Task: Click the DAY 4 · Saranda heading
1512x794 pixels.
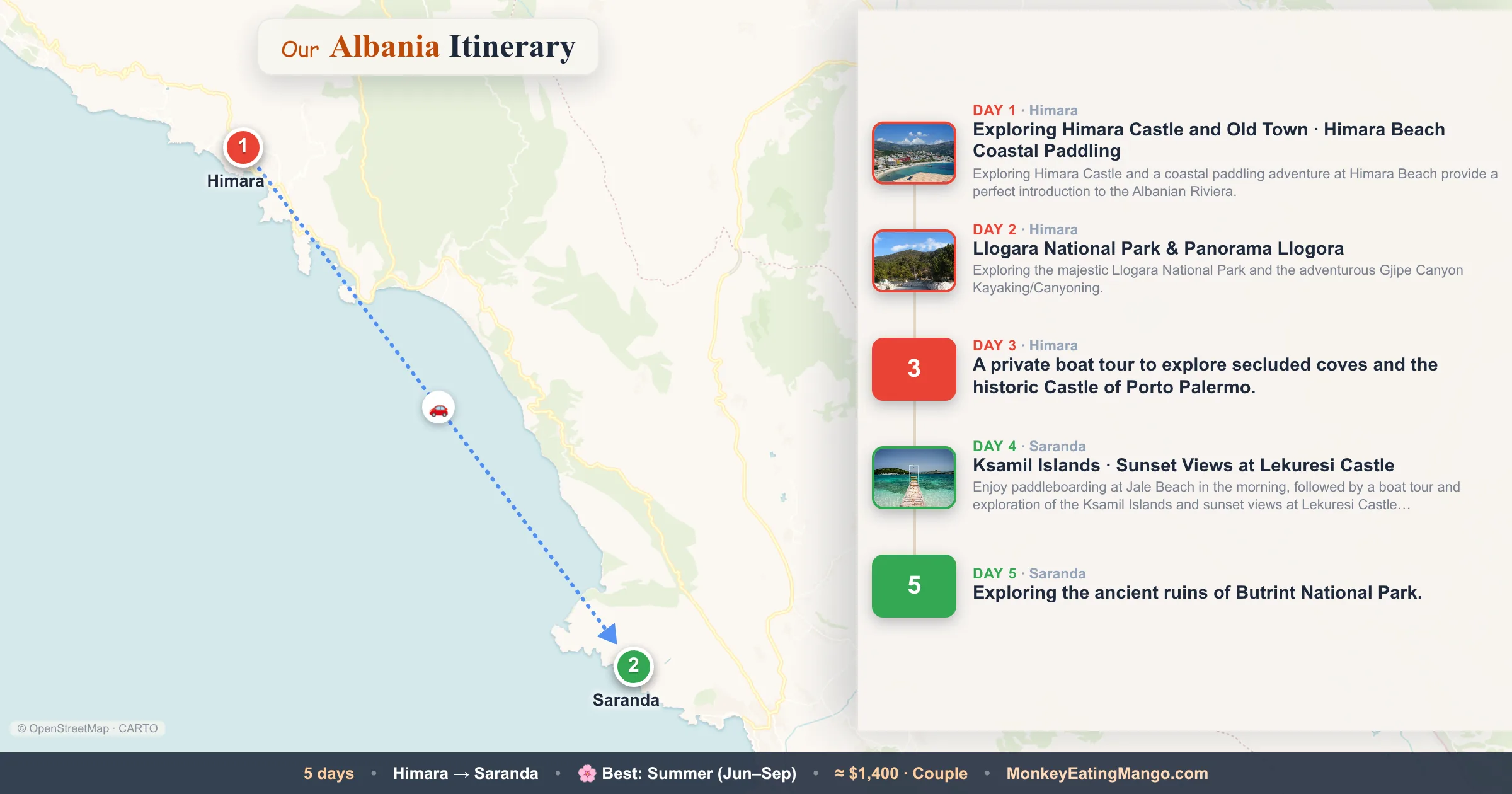Action: [1029, 446]
